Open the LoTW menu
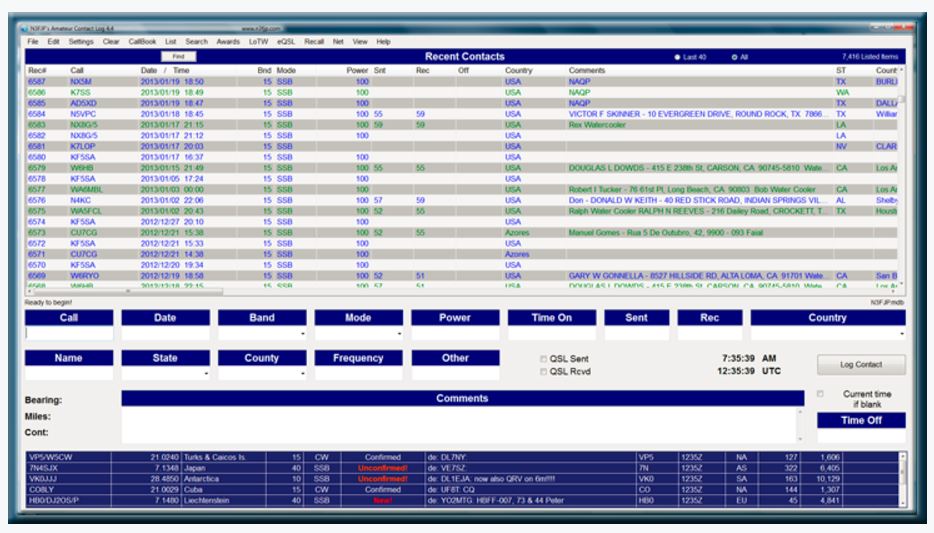This screenshot has height=533, width=934. (259, 42)
